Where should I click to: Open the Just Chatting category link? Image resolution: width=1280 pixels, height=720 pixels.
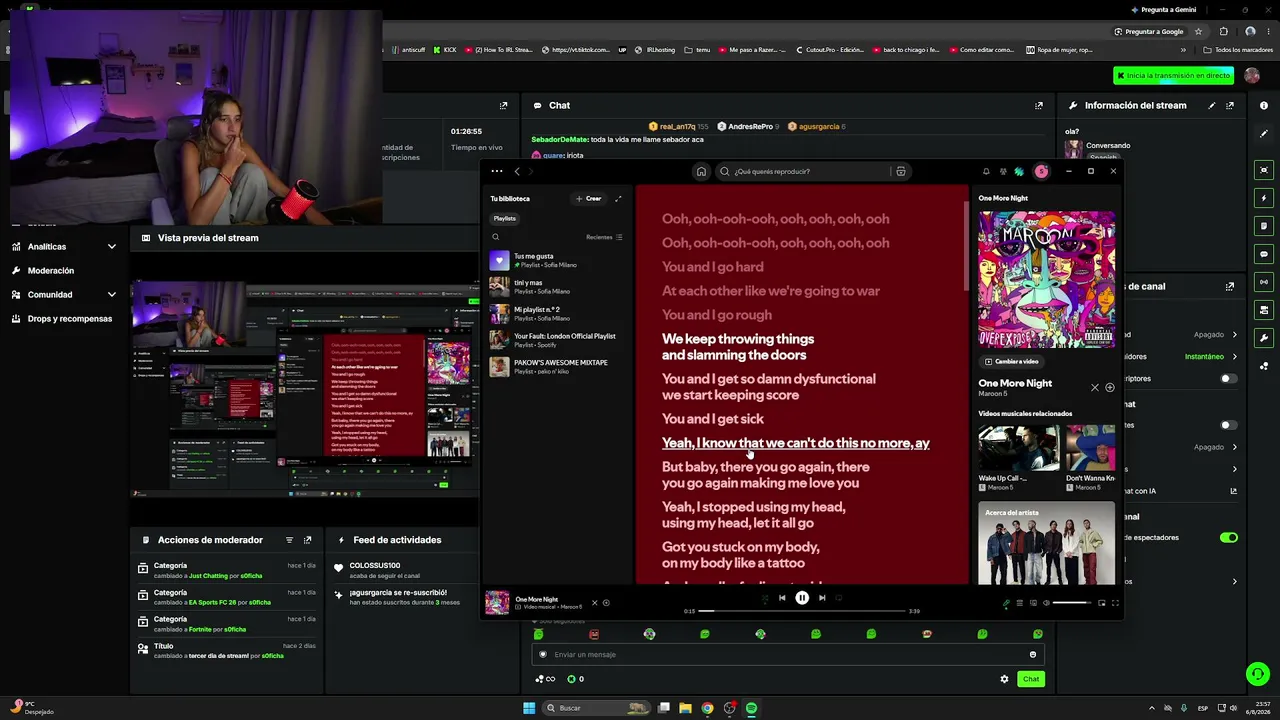209,576
